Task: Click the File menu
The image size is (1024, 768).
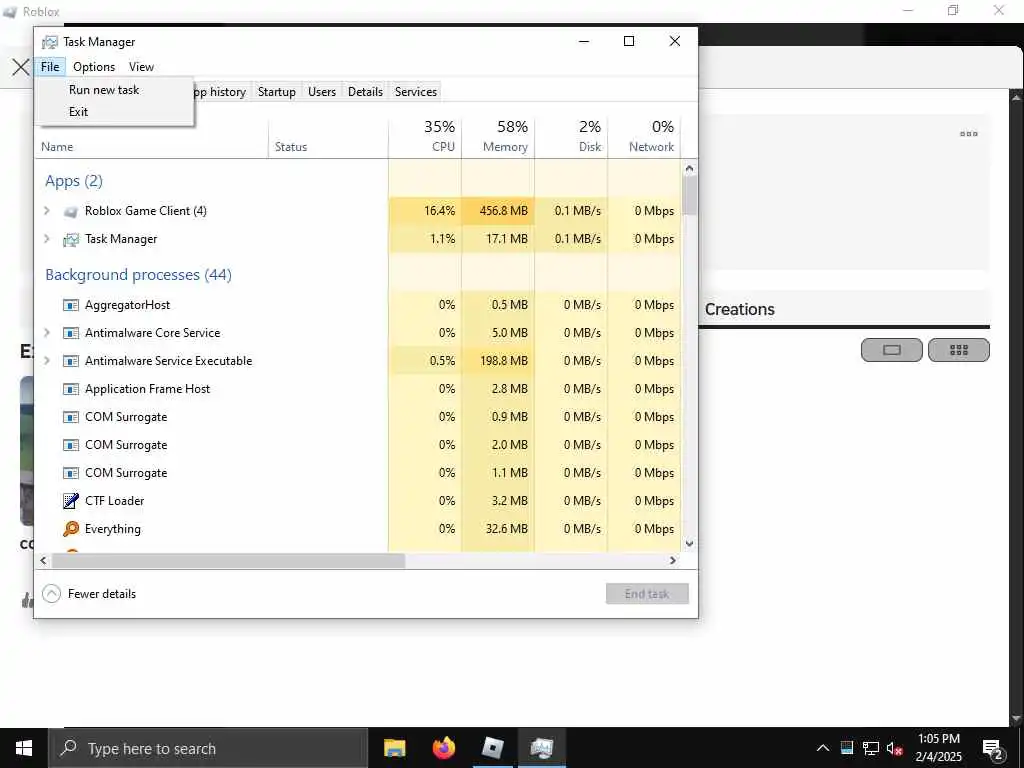Action: [x=50, y=67]
